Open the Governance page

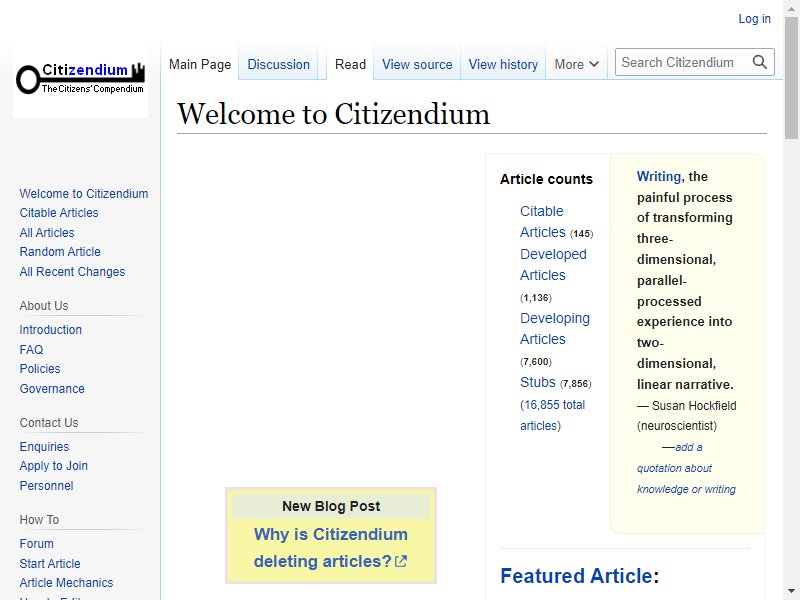tap(52, 389)
